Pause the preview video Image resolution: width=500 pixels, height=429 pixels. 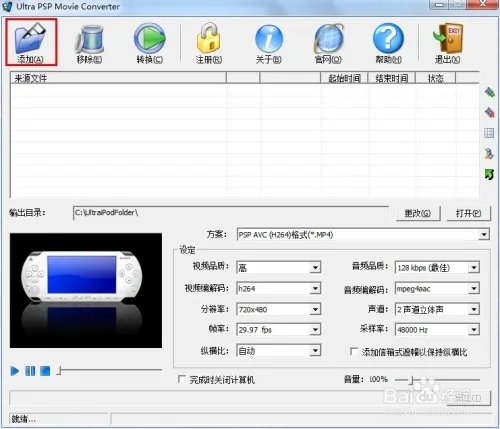point(30,371)
